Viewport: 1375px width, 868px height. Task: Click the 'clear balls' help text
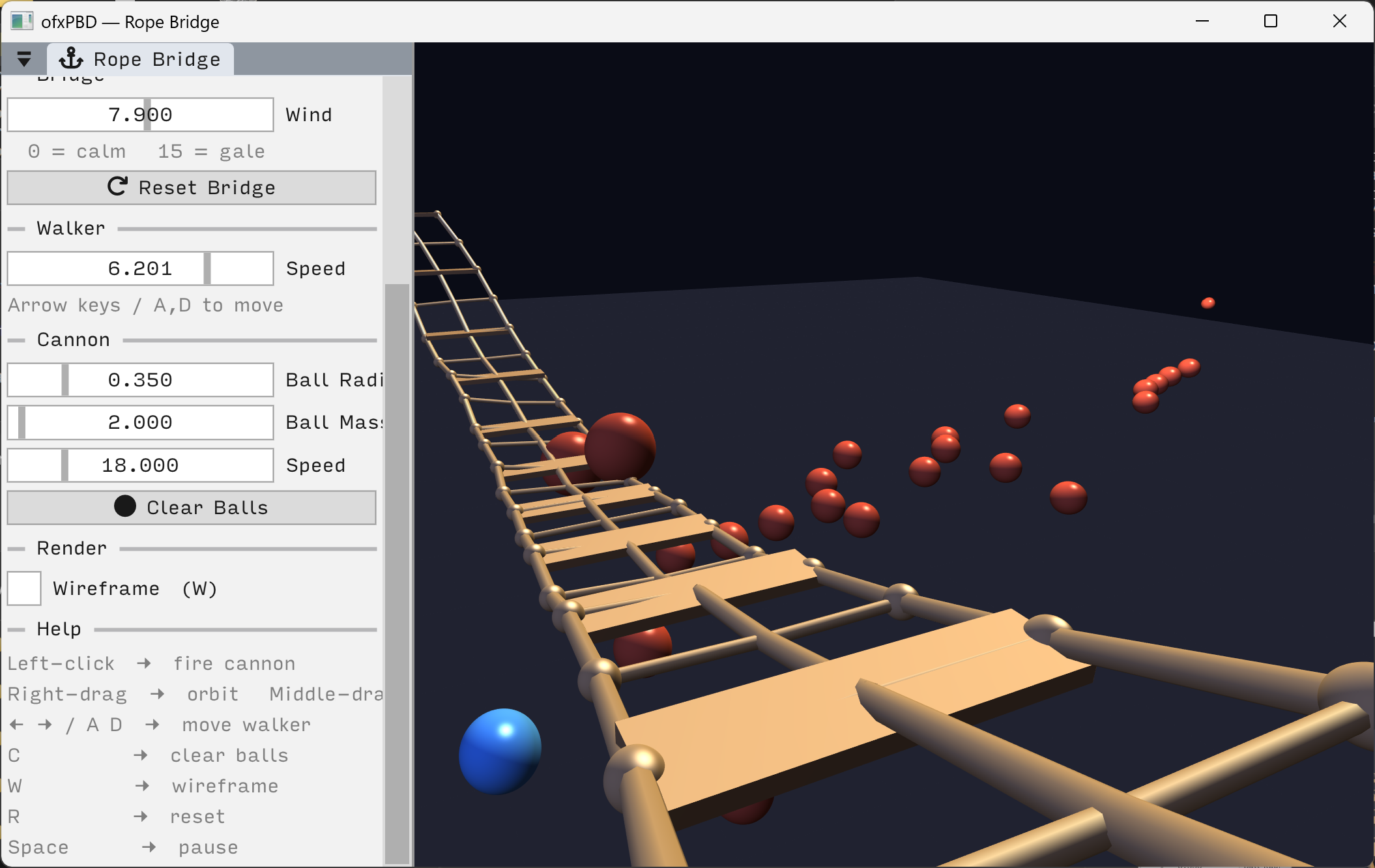[229, 756]
